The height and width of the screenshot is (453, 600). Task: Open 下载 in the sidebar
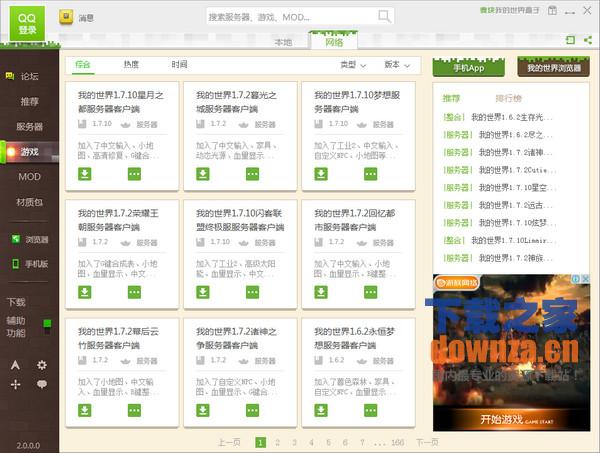pos(16,302)
